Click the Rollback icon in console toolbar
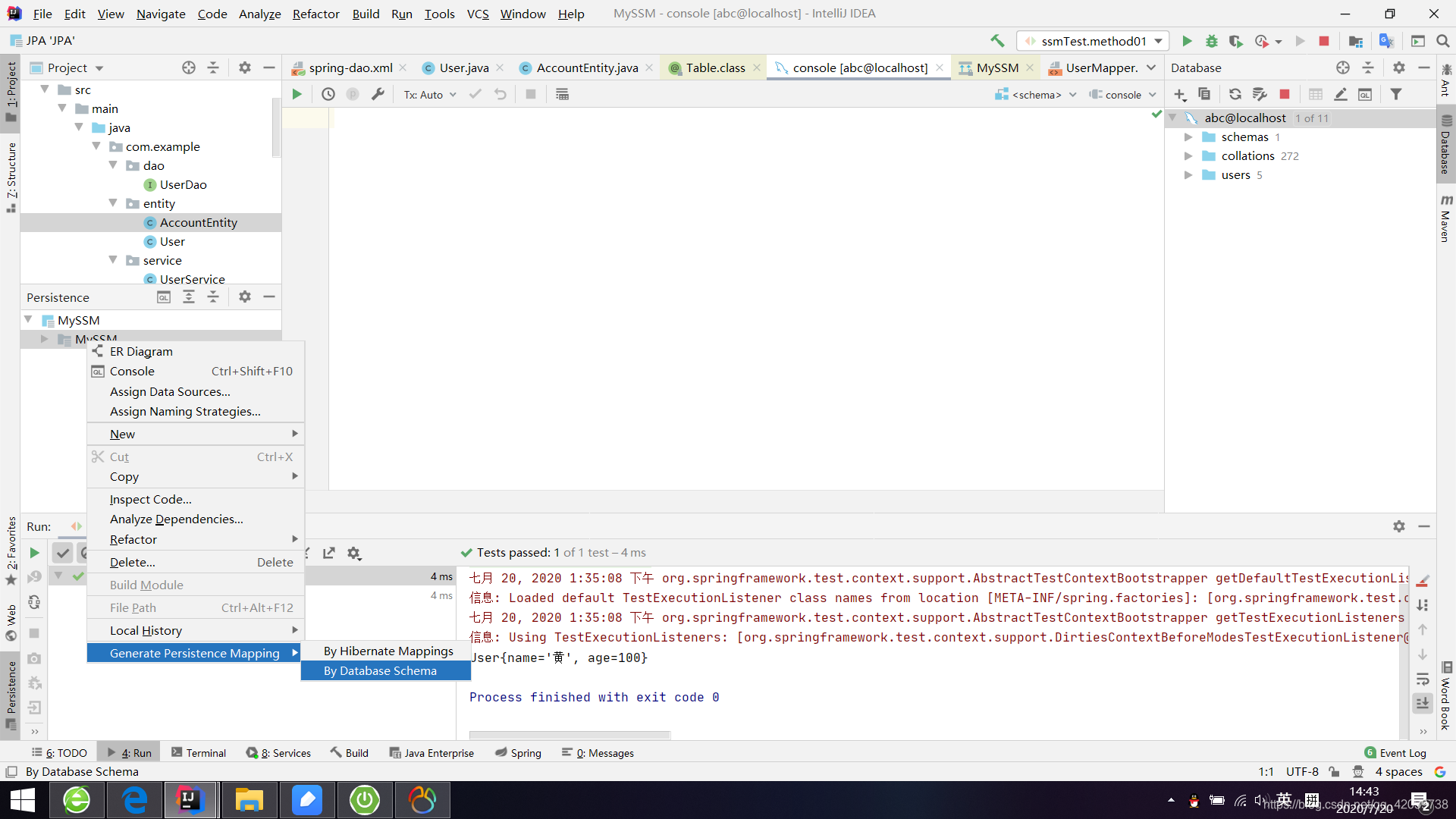 [x=500, y=94]
